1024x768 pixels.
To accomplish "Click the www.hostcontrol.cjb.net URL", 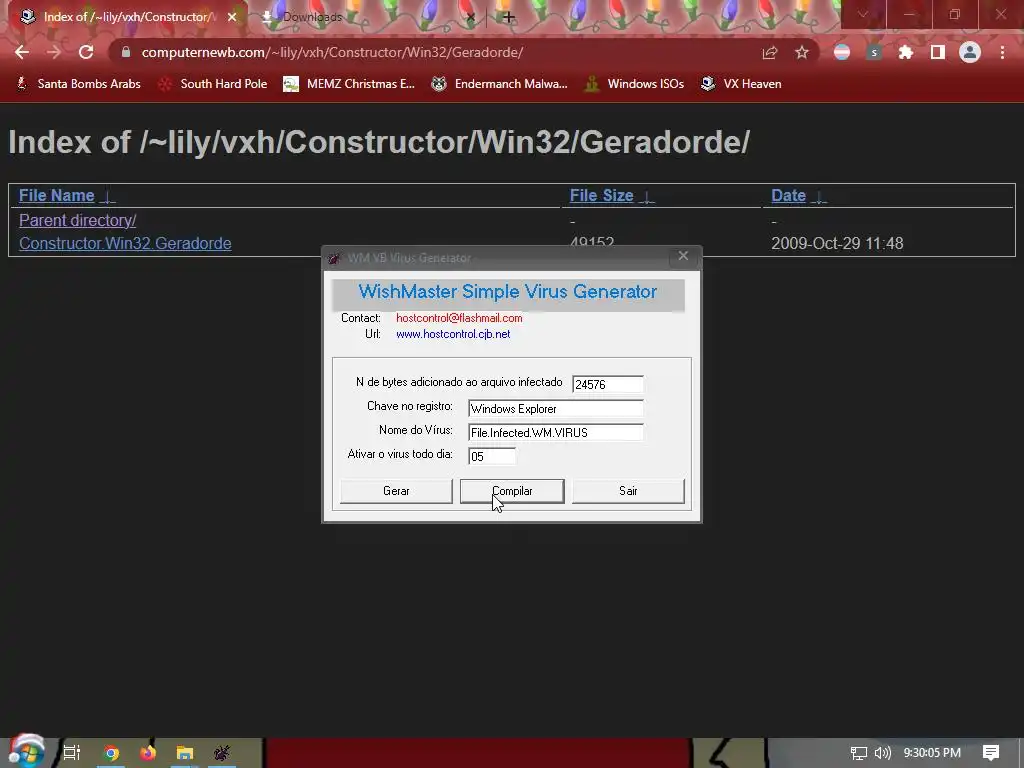I will coord(453,334).
